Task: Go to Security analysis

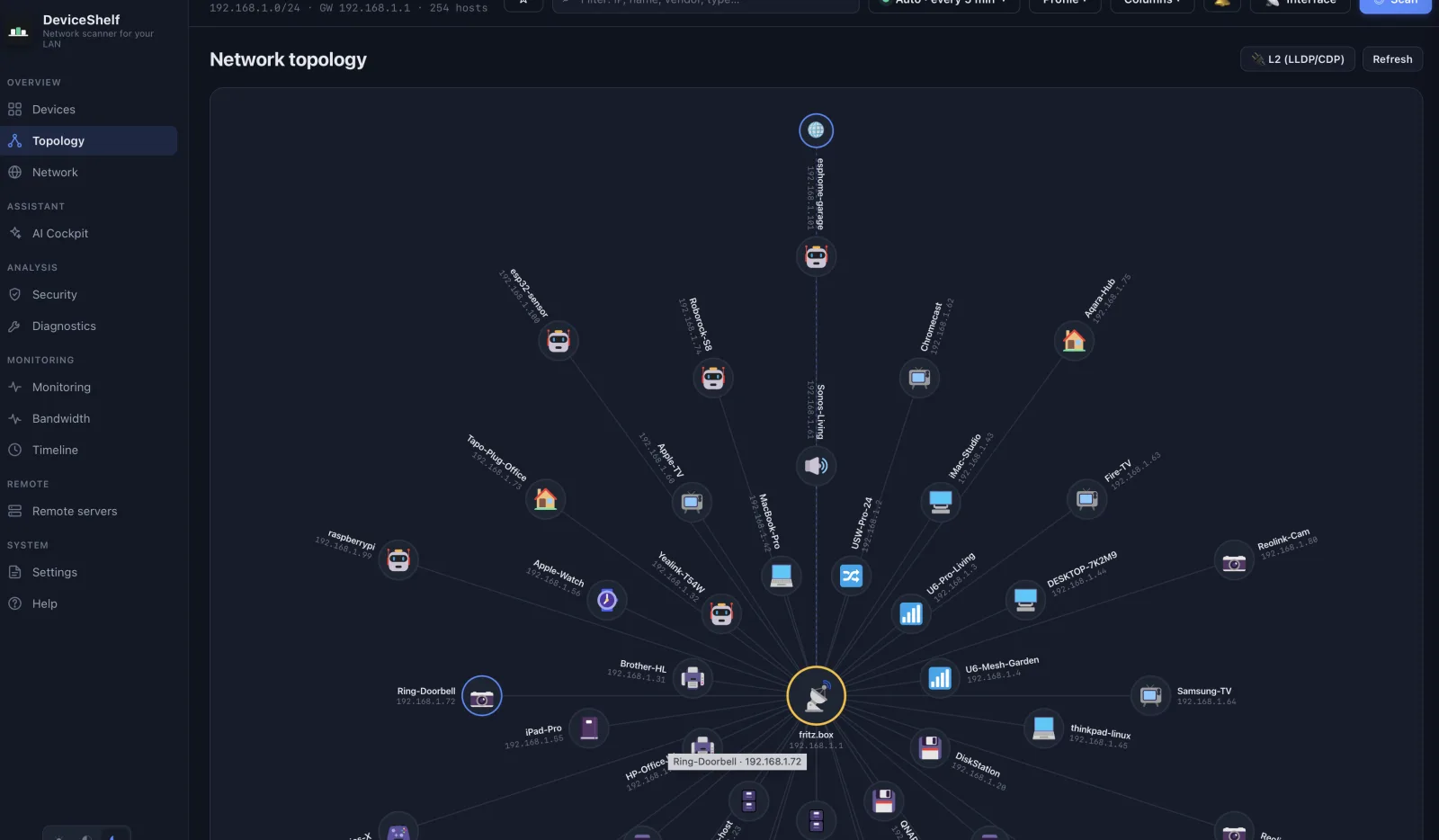Action: pyautogui.click(x=88, y=295)
